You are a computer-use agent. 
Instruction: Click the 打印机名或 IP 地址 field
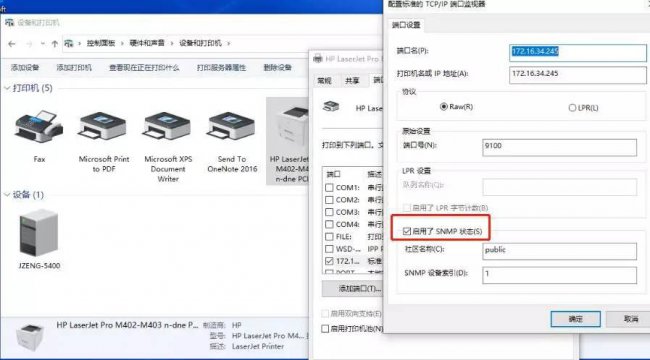pos(577,74)
